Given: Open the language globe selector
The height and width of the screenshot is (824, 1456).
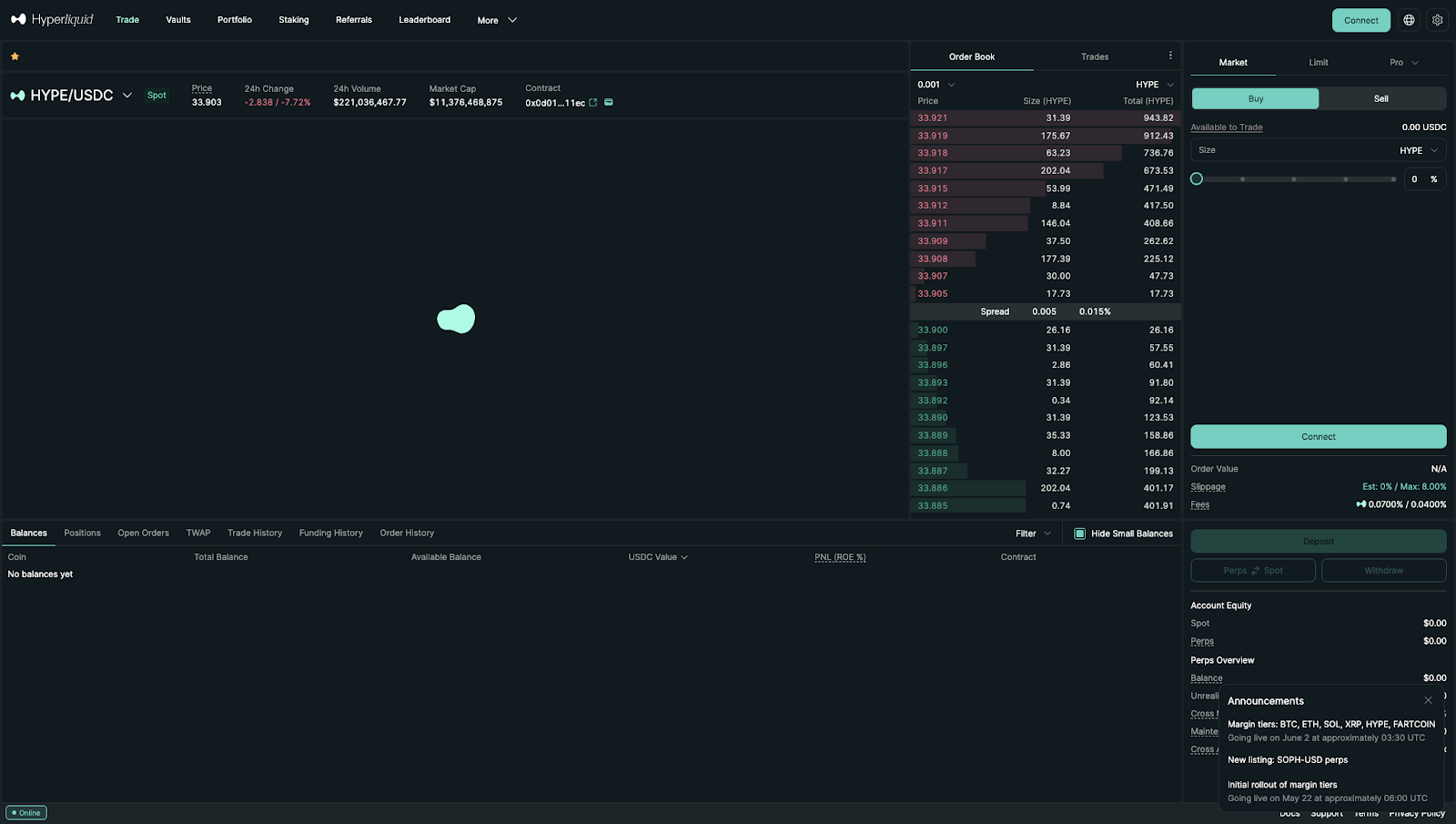Looking at the screenshot, I should pos(1409,19).
